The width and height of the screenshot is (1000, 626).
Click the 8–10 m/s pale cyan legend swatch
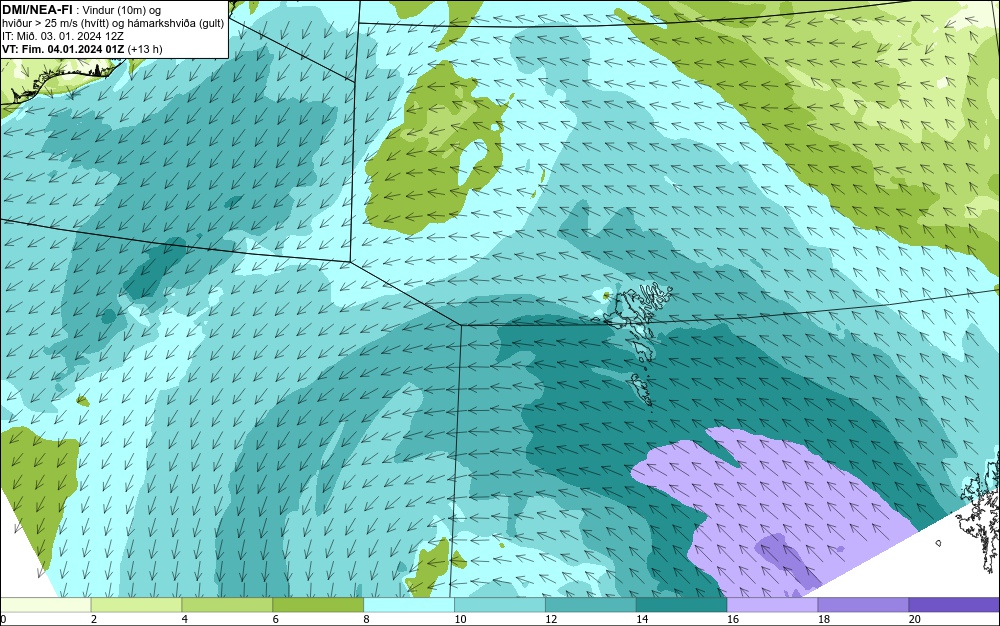(x=409, y=605)
